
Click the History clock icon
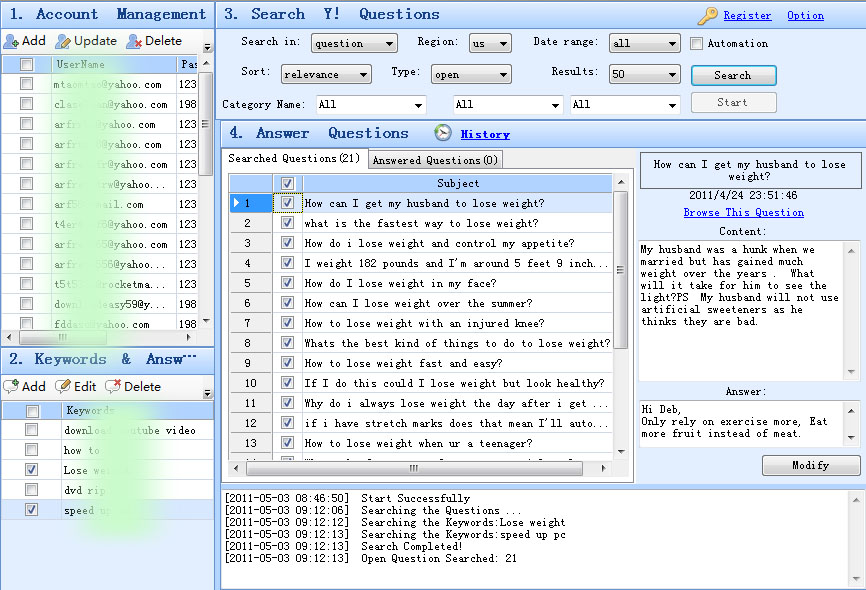tap(442, 133)
